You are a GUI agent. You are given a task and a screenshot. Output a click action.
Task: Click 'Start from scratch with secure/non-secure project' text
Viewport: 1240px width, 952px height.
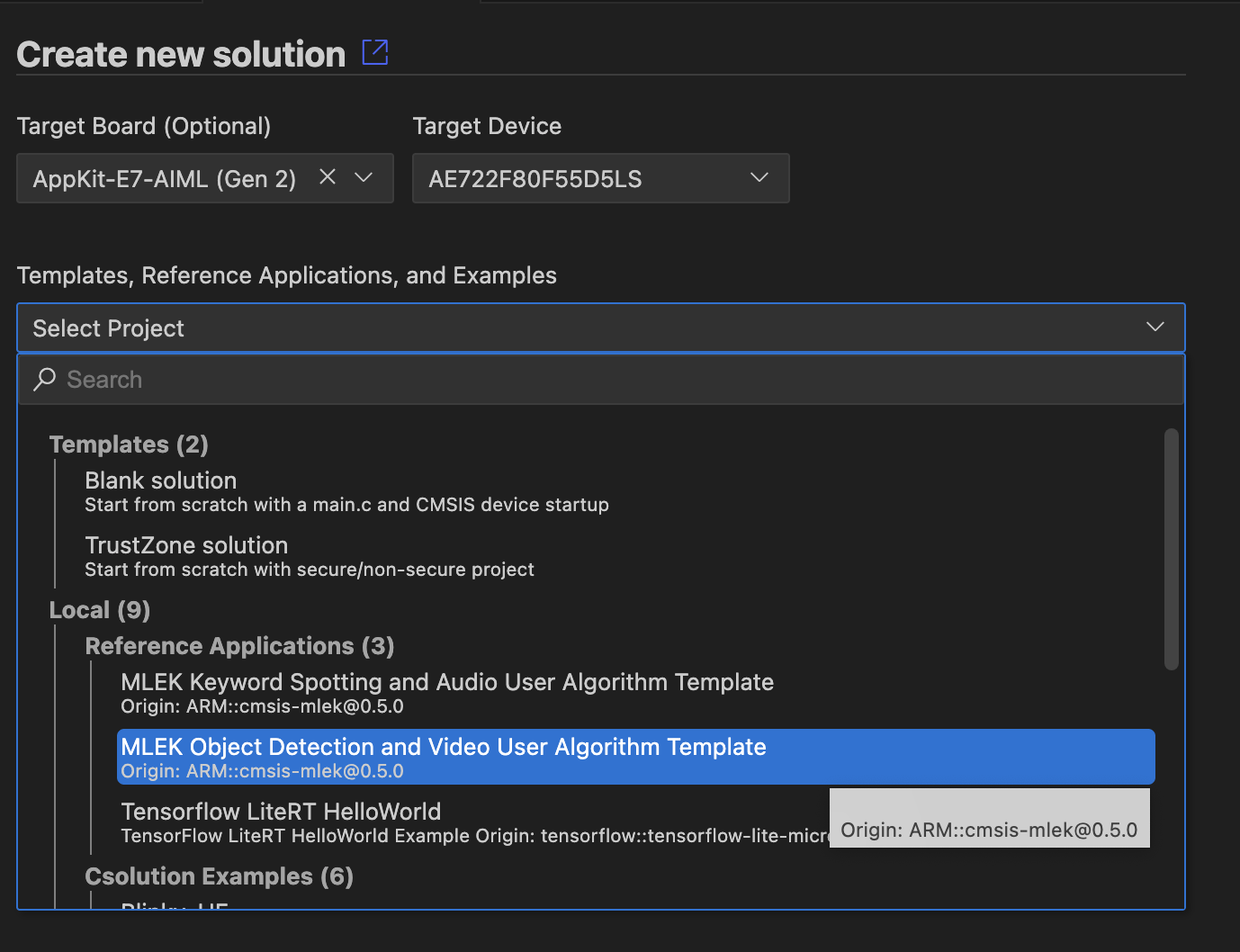coord(310,570)
